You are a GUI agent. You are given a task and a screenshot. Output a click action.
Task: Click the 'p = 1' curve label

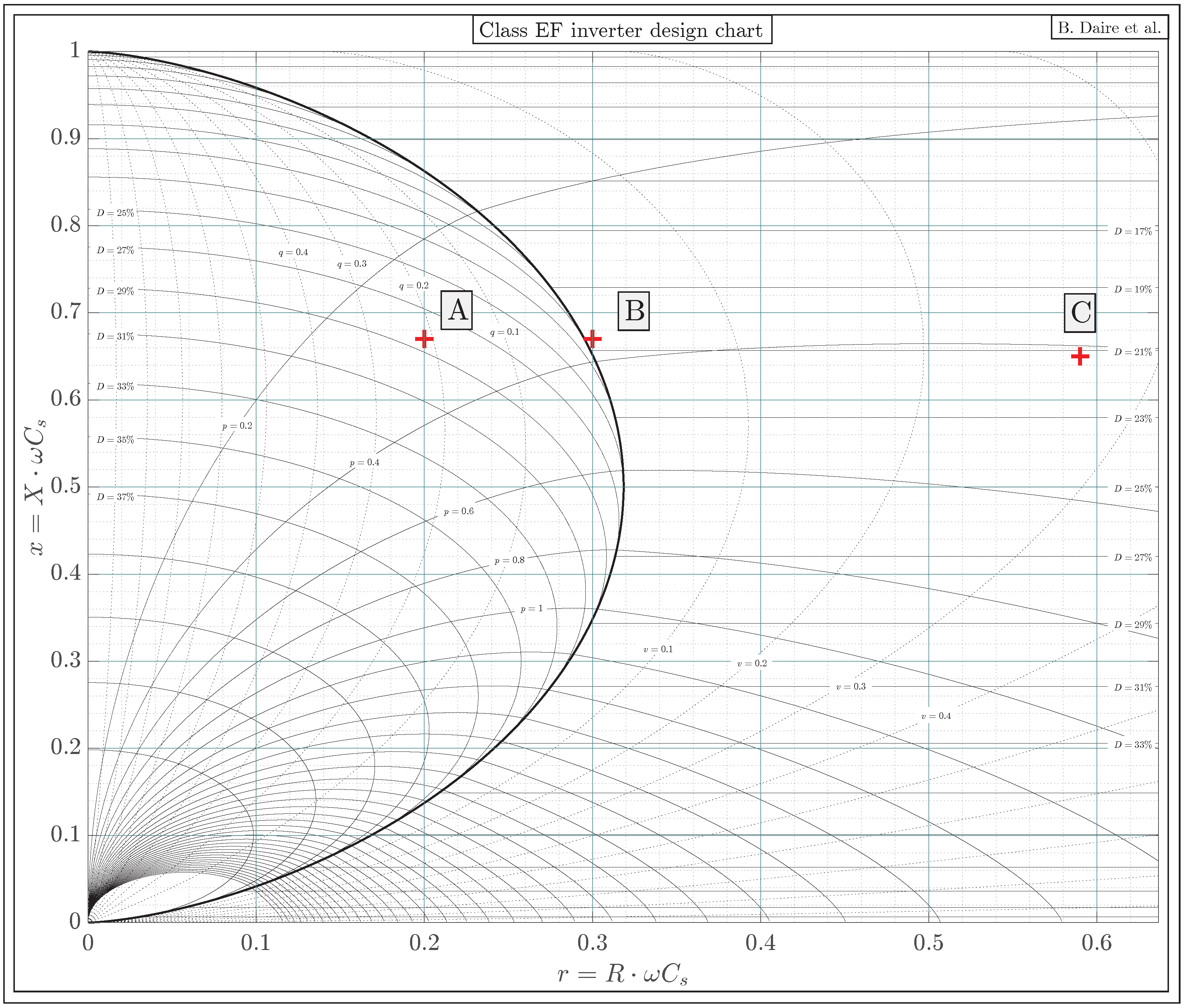click(x=531, y=609)
